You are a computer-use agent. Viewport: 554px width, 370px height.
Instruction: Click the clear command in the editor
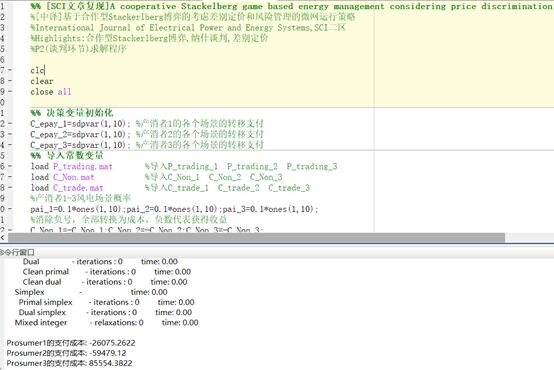point(42,81)
